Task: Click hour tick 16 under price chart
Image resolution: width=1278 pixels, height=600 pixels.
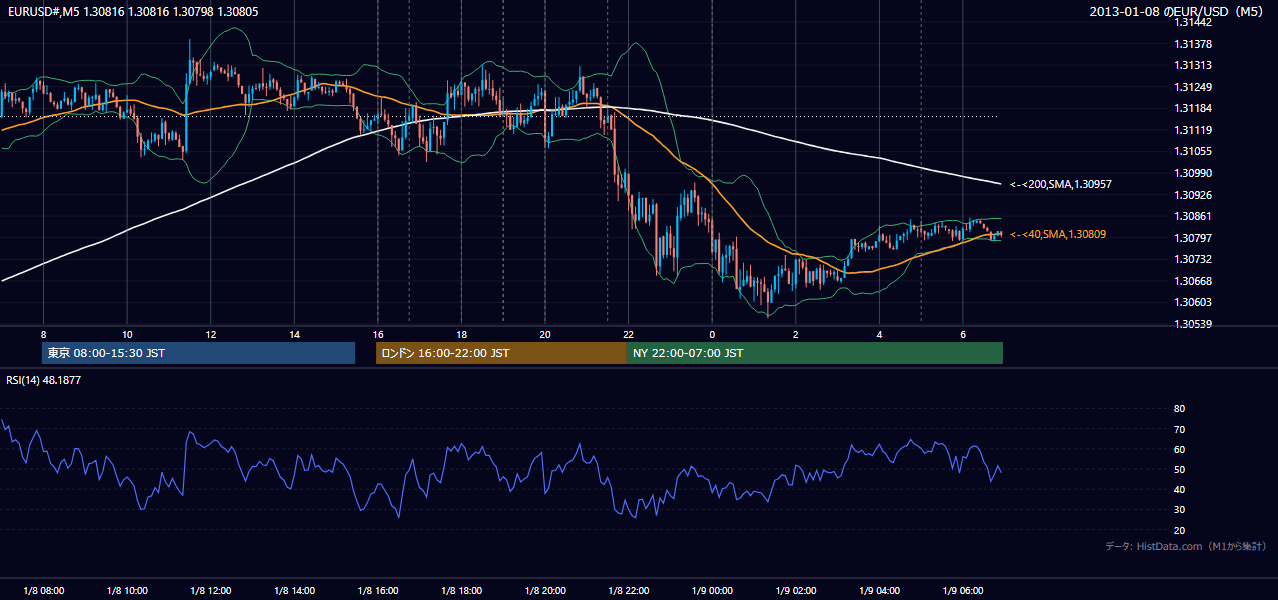Action: pyautogui.click(x=377, y=334)
